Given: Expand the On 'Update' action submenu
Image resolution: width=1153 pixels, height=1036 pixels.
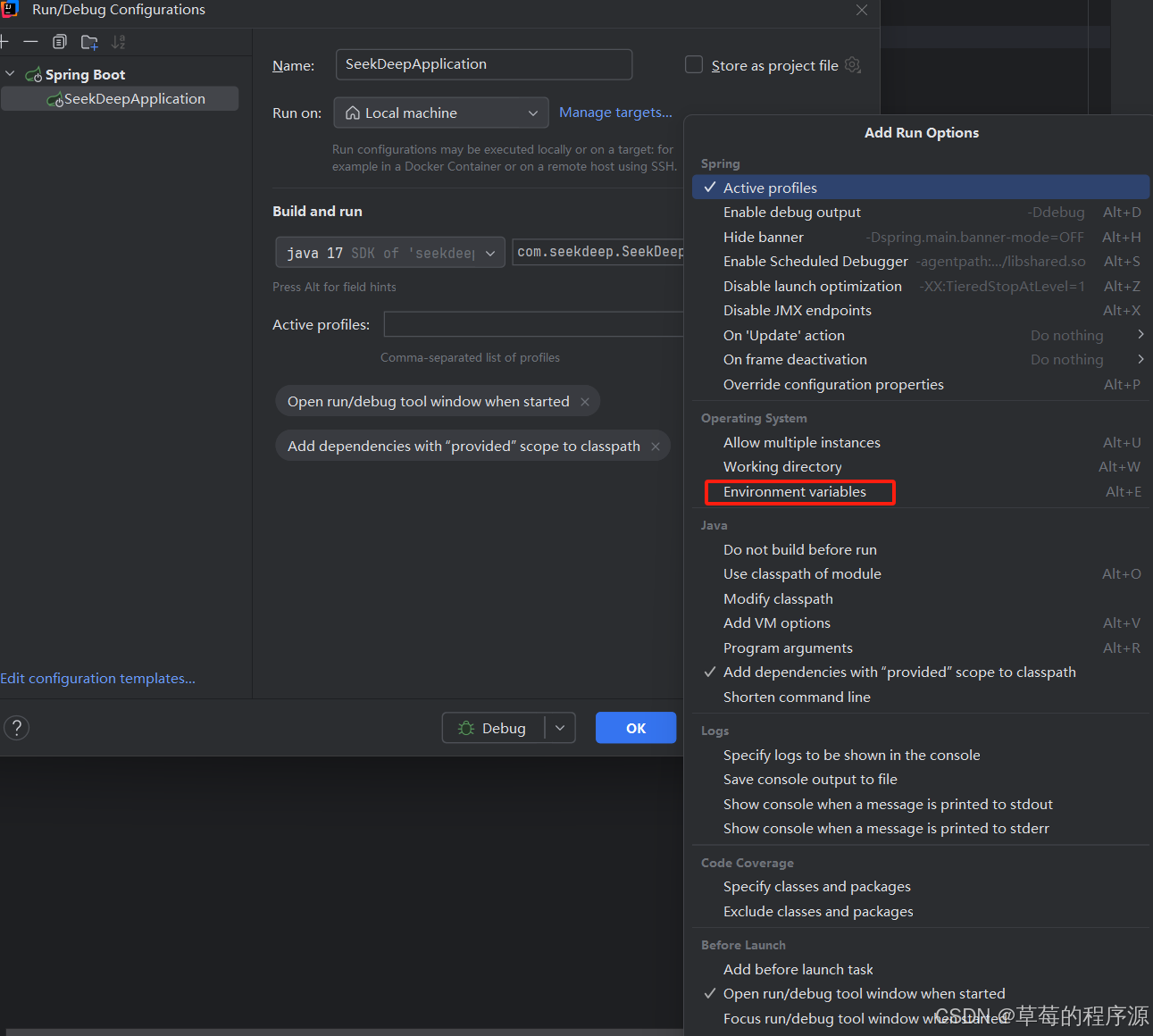Looking at the screenshot, I should [921, 336].
